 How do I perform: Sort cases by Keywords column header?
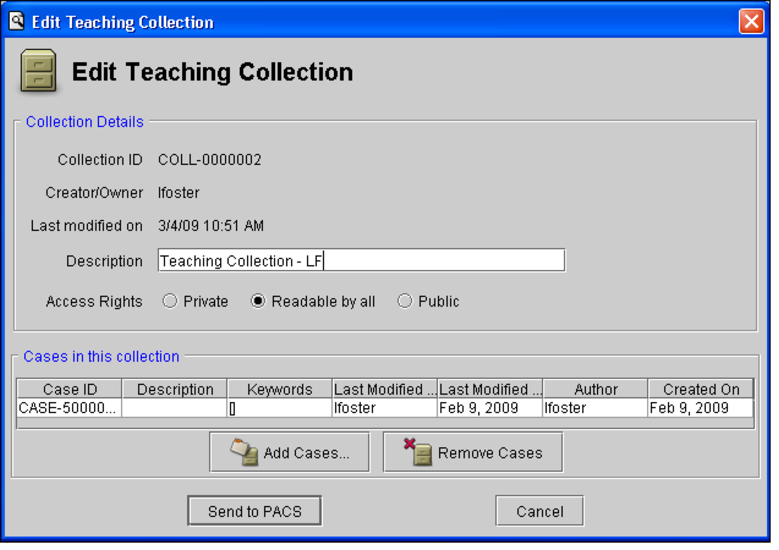[280, 390]
